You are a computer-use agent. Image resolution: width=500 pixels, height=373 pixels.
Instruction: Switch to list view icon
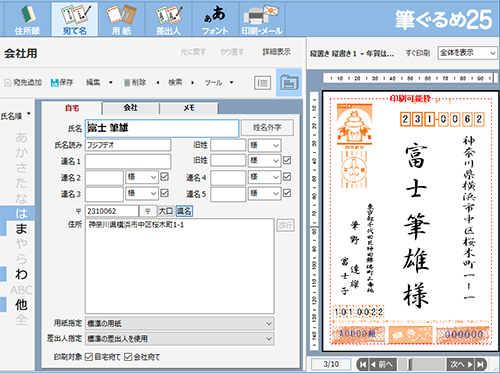click(x=262, y=83)
